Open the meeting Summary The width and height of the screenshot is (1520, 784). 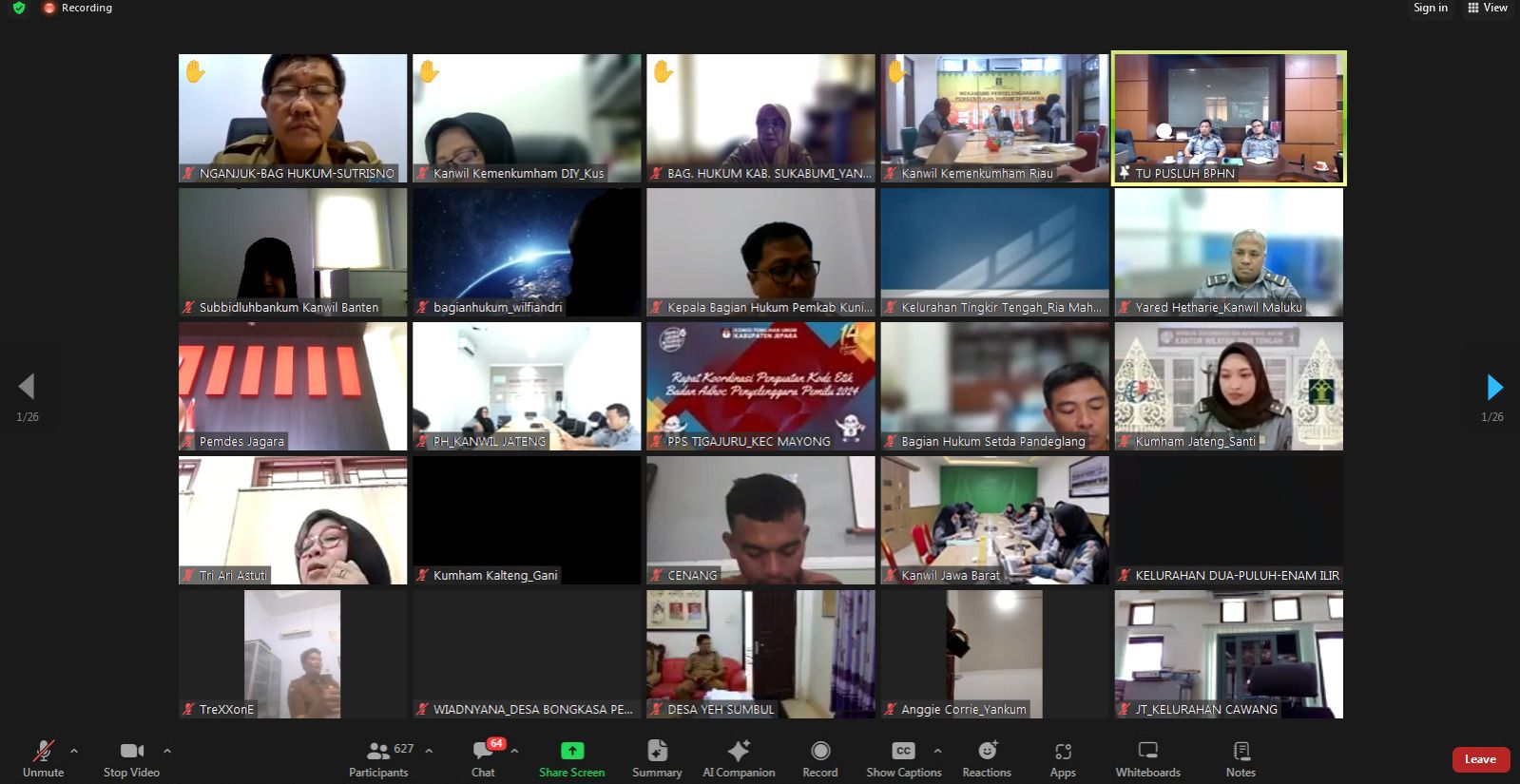(657, 759)
